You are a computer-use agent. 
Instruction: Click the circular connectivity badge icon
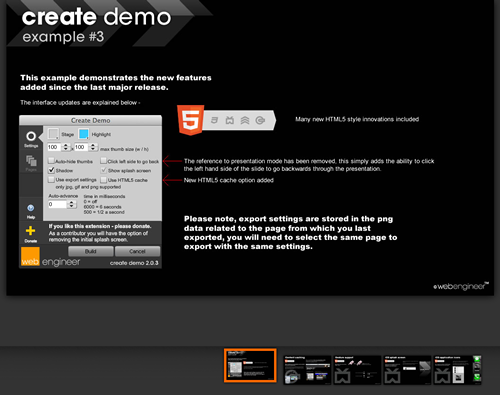pyautogui.click(x=260, y=120)
